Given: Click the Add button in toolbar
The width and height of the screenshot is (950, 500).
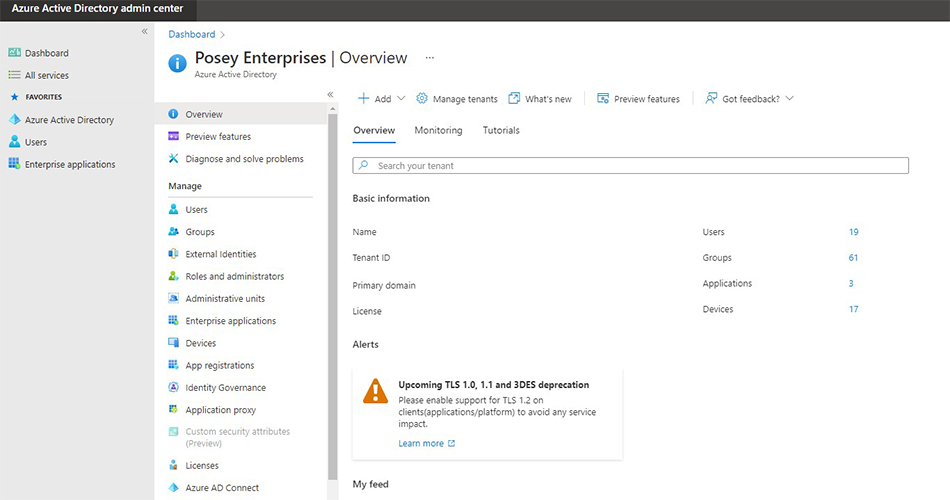Looking at the screenshot, I should [x=382, y=98].
